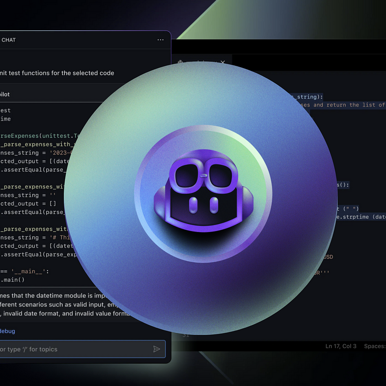Click the ParseExpenses unittest class line
The image size is (386, 386).
tap(40, 136)
